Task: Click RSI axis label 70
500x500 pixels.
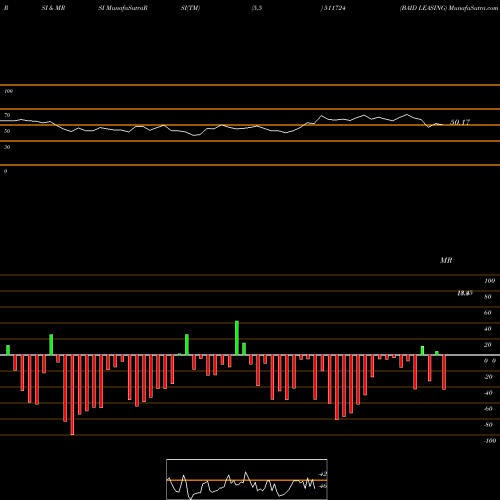Action: click(x=7, y=115)
